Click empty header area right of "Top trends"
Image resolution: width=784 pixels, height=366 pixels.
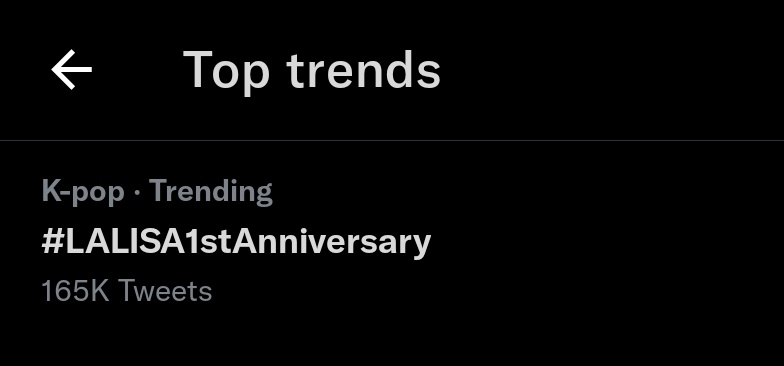pos(610,70)
